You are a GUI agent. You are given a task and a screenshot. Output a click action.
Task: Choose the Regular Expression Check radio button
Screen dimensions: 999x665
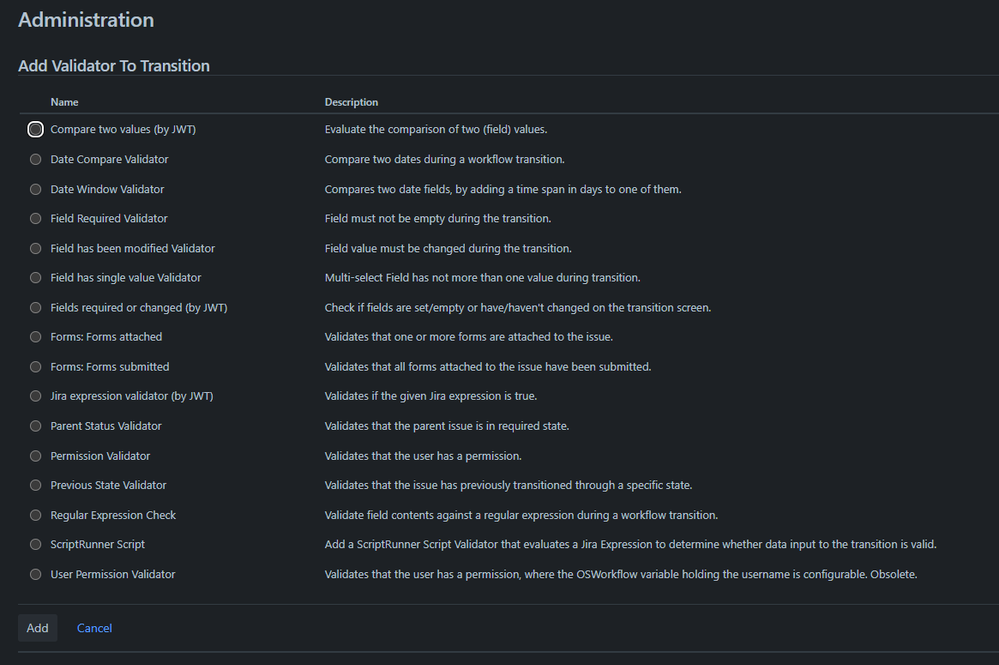[36, 515]
